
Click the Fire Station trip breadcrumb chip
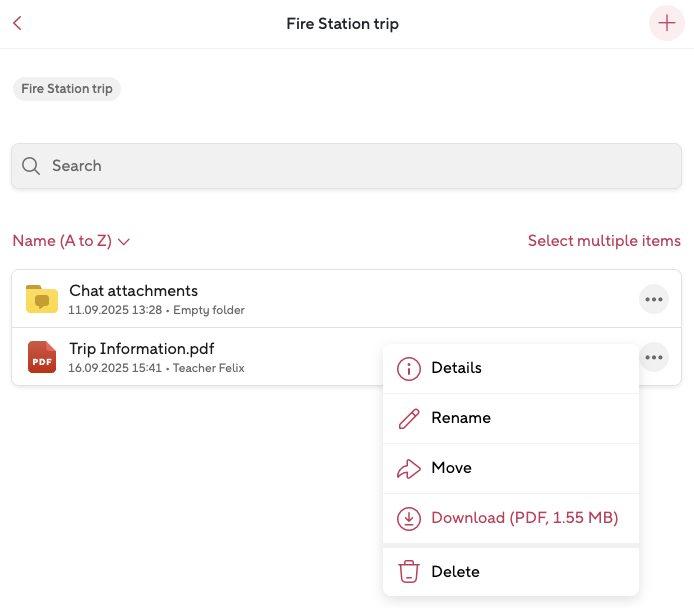[67, 89]
